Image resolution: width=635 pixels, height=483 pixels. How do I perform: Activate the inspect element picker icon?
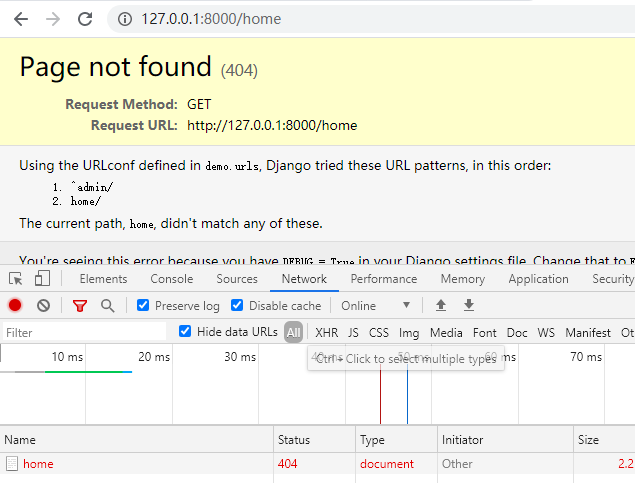(x=16, y=279)
